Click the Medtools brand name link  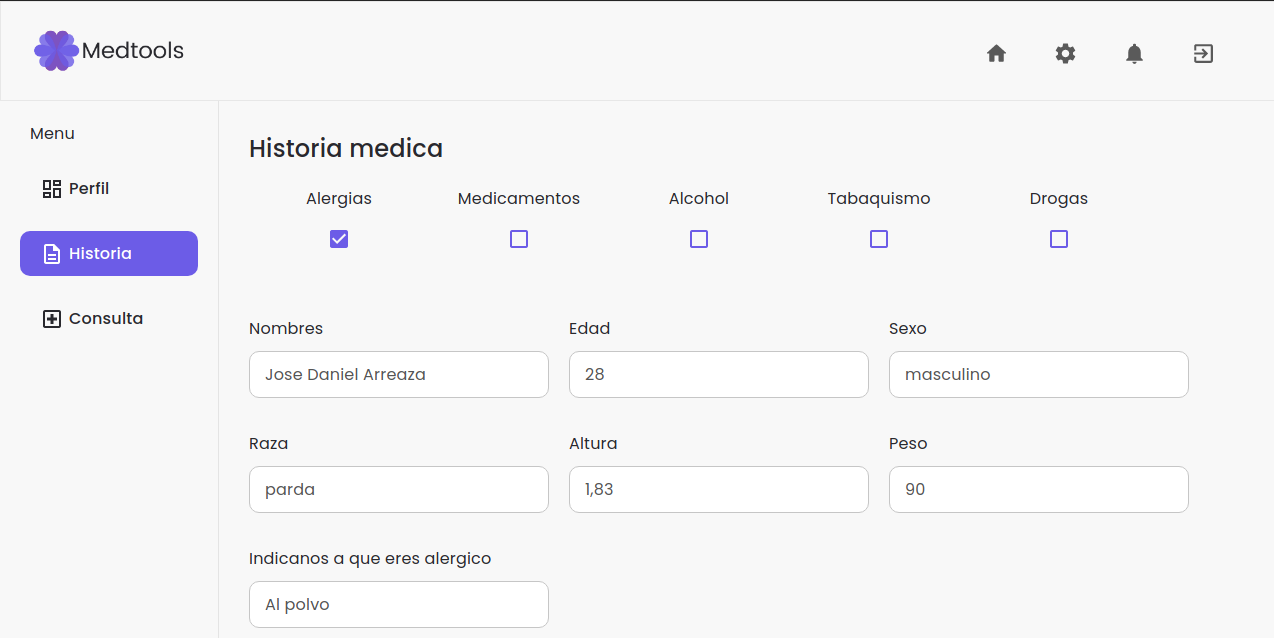[x=134, y=50]
